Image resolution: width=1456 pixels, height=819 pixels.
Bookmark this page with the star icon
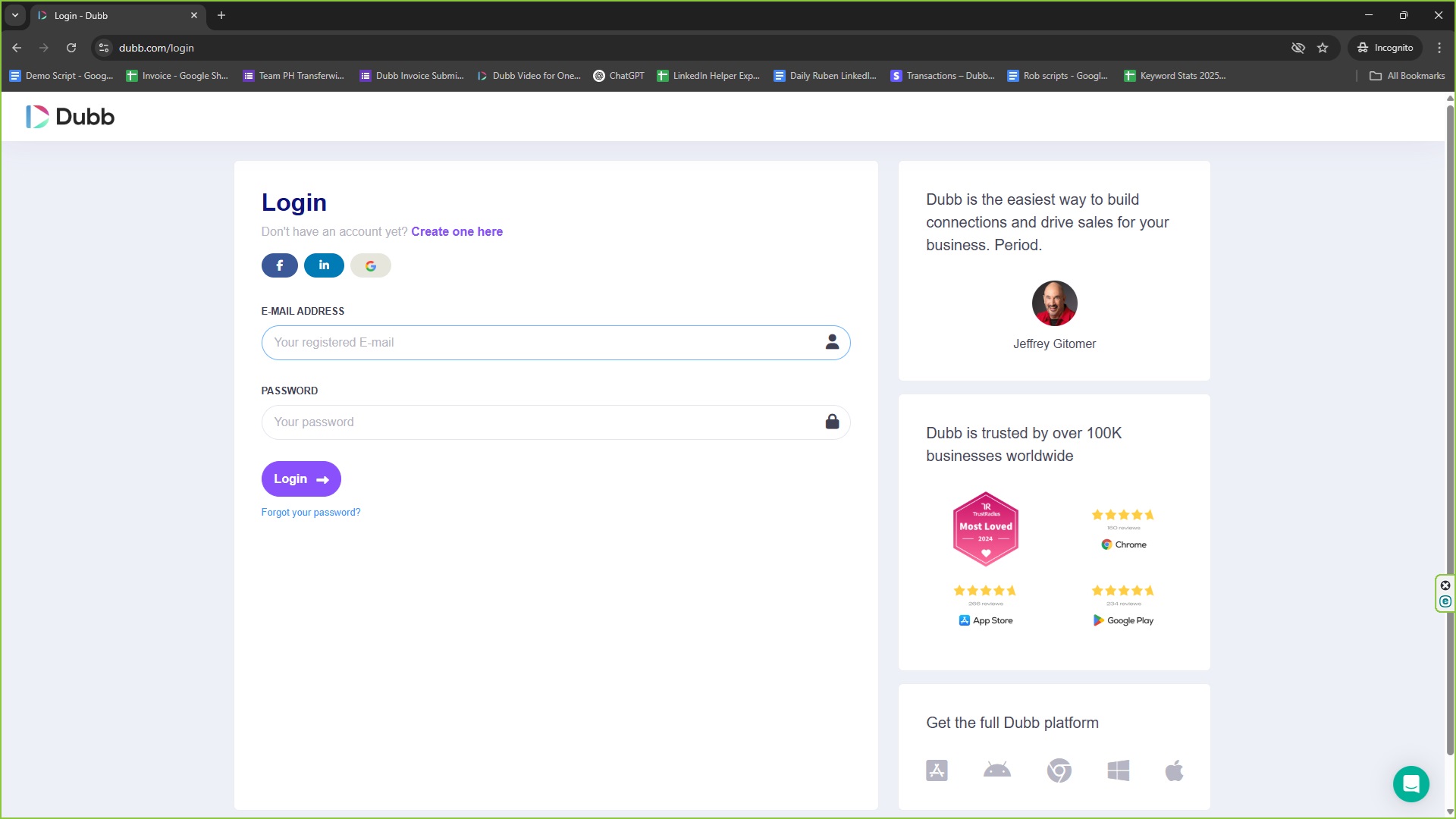[1323, 48]
